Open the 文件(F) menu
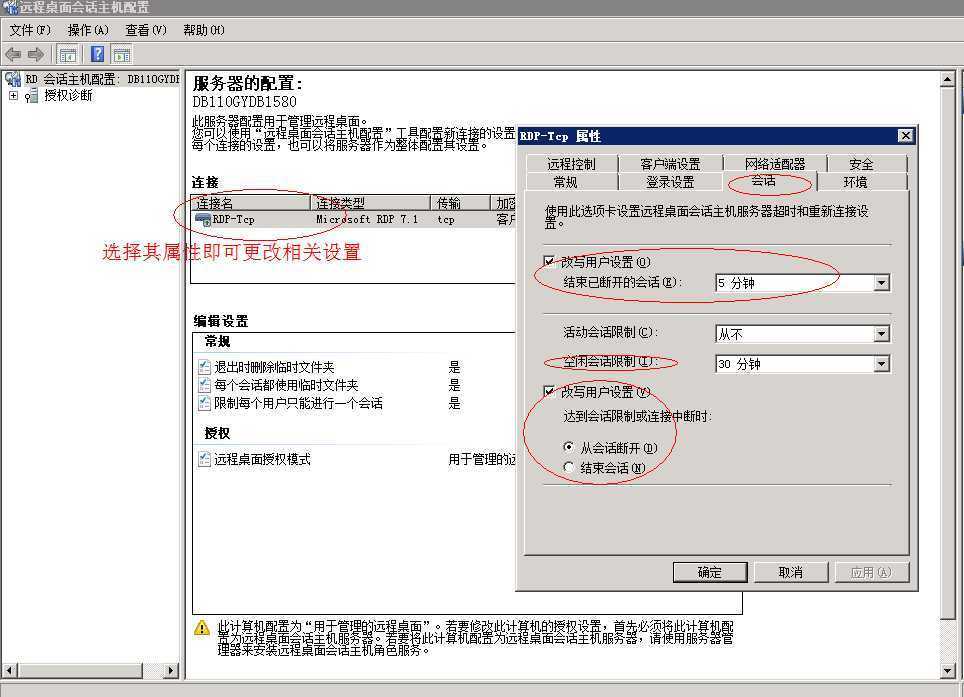 point(30,30)
